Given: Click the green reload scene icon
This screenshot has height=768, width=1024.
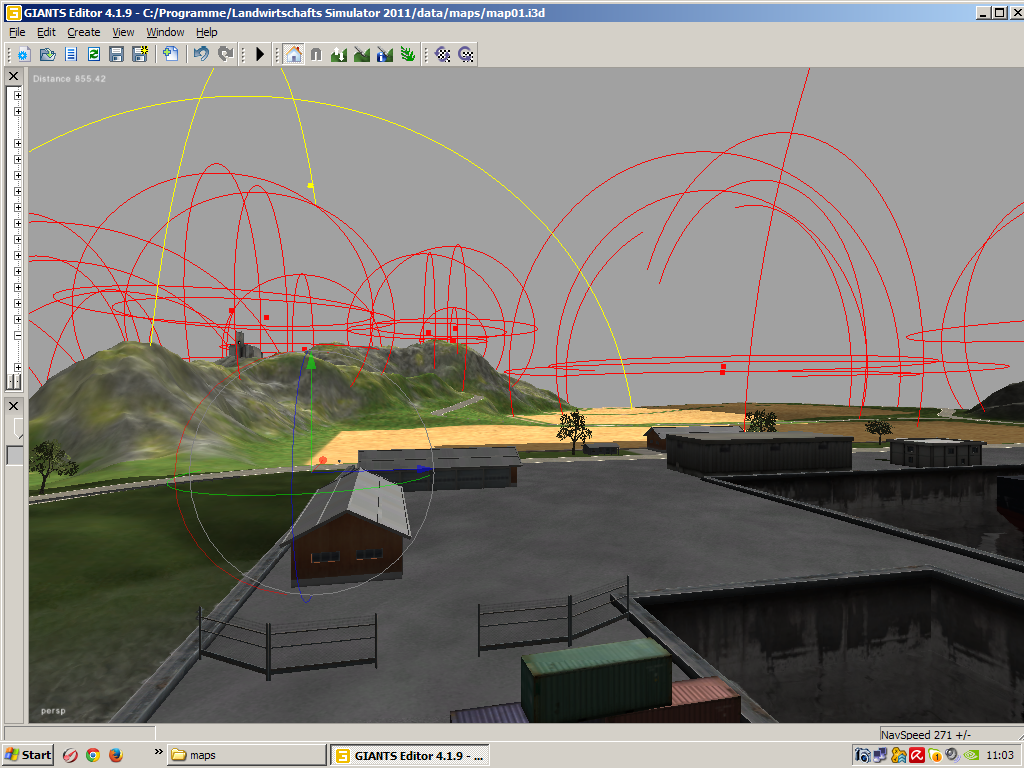Looking at the screenshot, I should pos(93,54).
